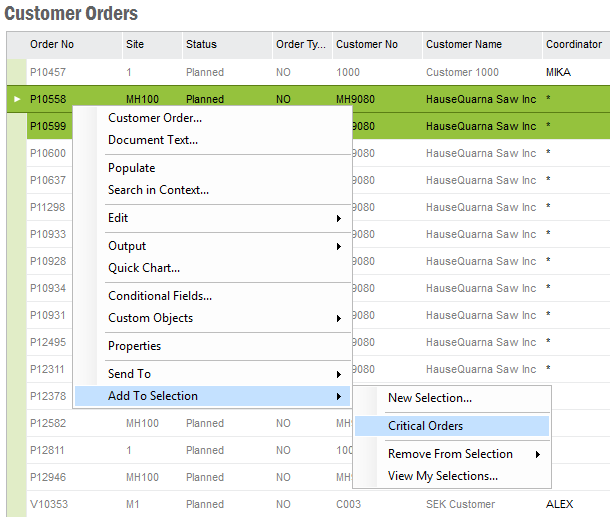Select Document Text... from context menu
The image size is (610, 517).
coord(153,140)
